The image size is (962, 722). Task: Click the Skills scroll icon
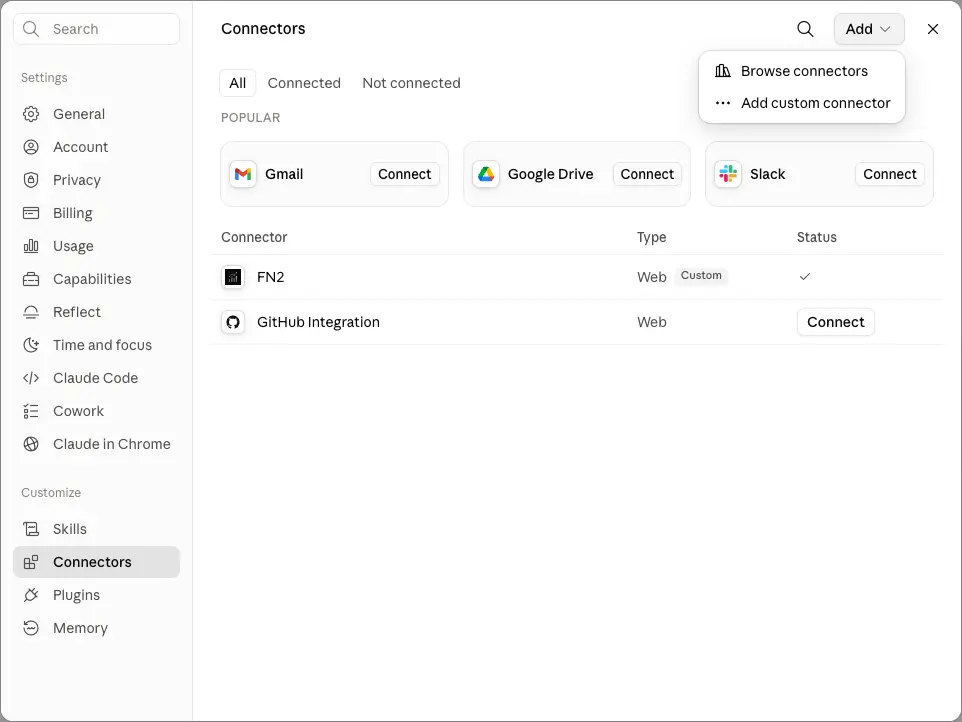pyautogui.click(x=31, y=529)
